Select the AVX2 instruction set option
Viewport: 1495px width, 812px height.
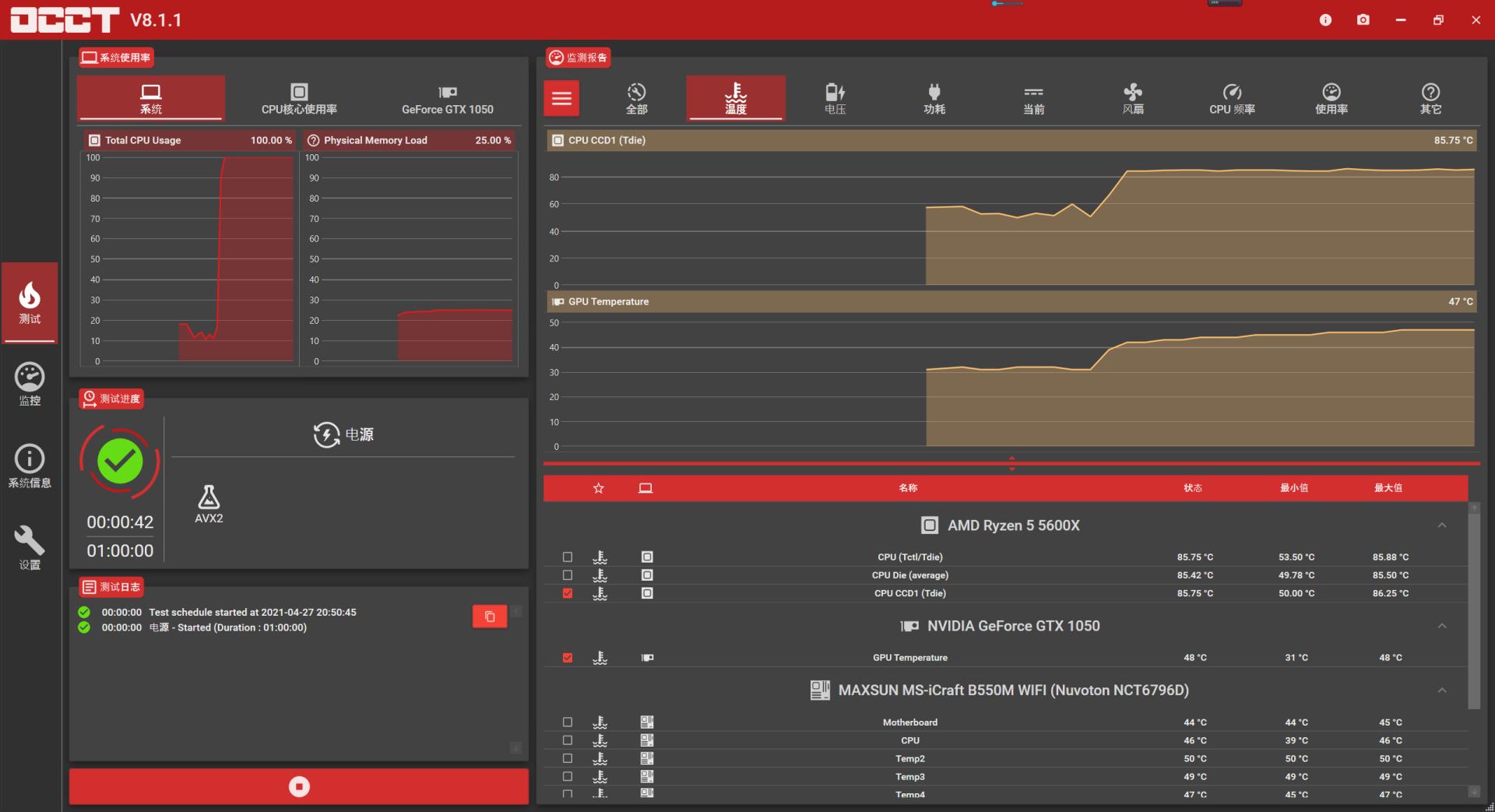coord(209,504)
